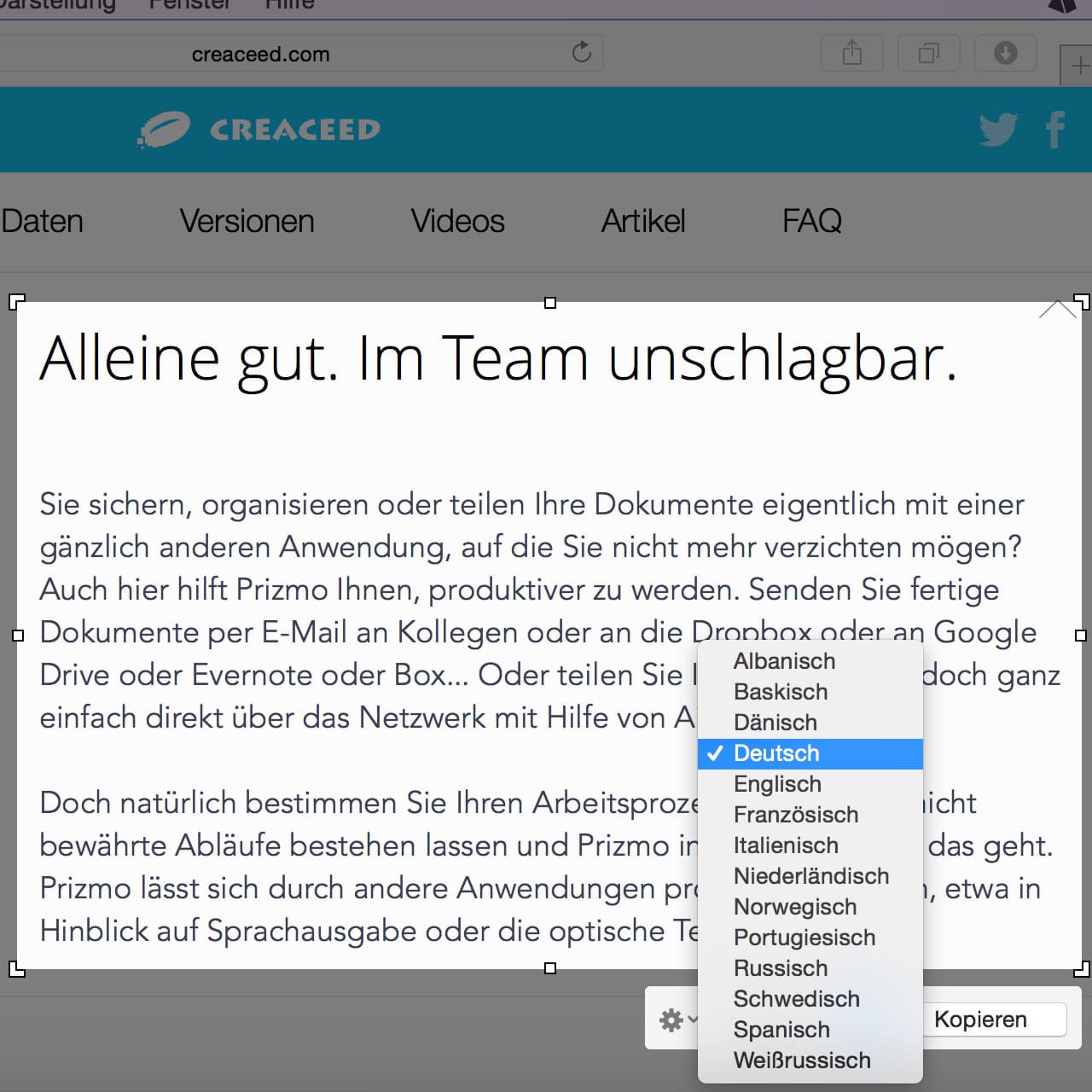Open the FAQ page
Screen dimensions: 1092x1092
(x=812, y=221)
